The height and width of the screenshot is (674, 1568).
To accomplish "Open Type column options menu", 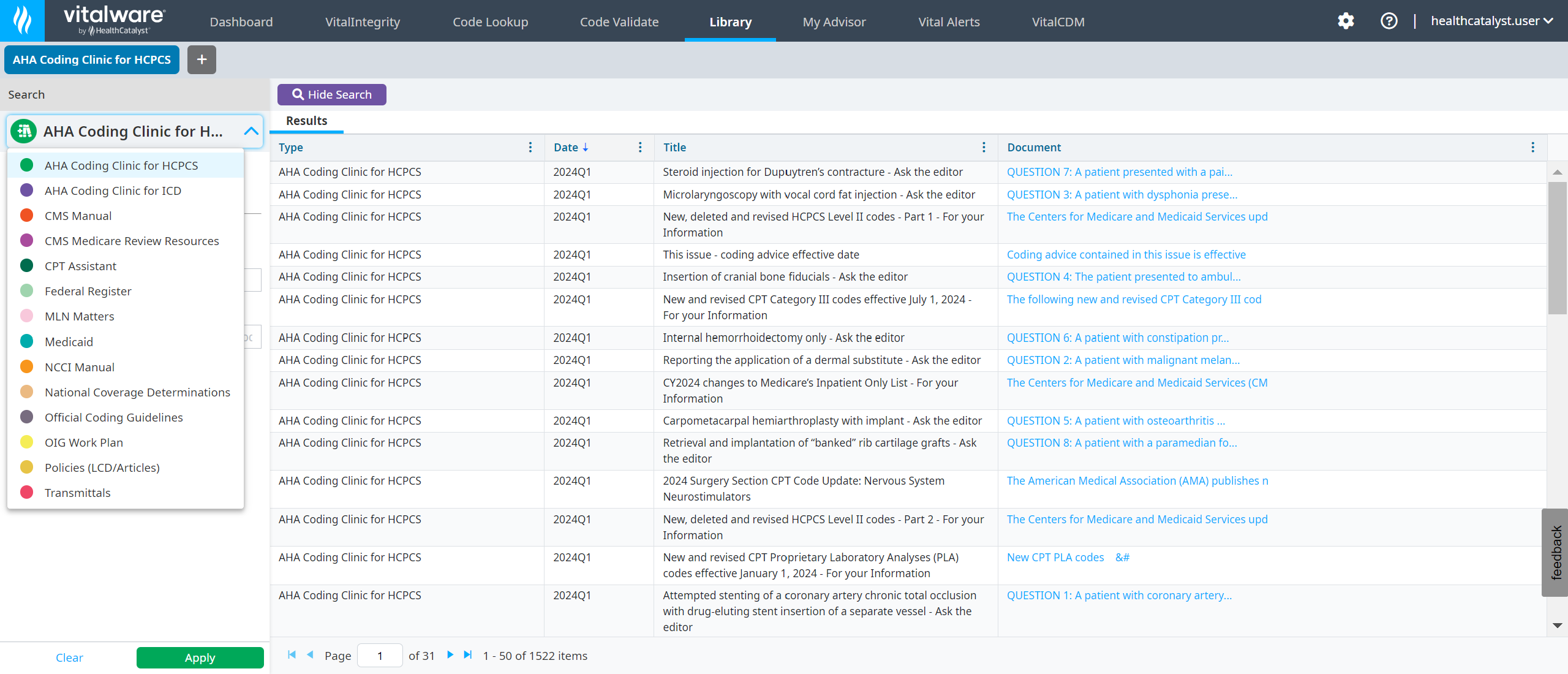I will pyautogui.click(x=530, y=148).
